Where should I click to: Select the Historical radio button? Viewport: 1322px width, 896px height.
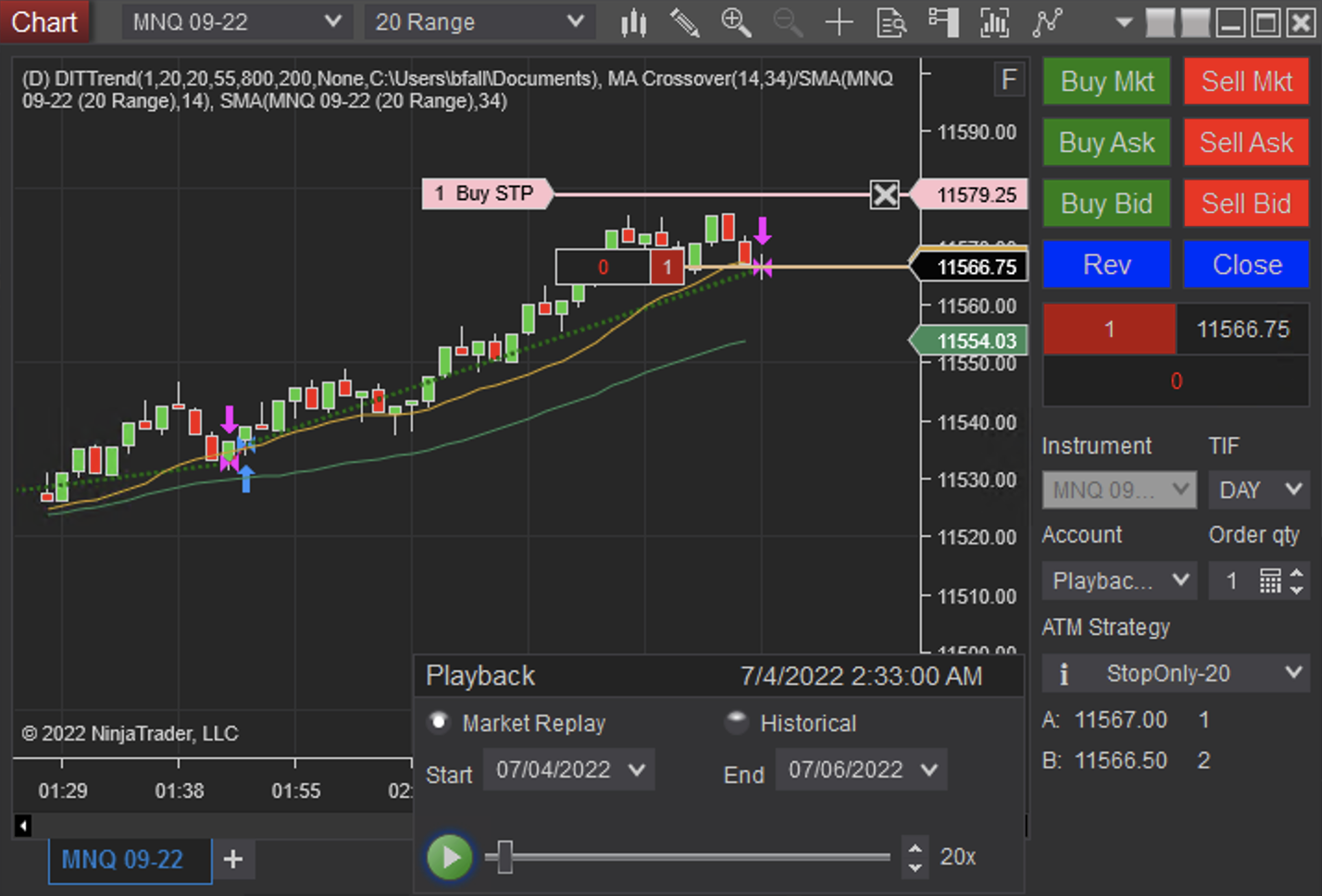tap(737, 722)
